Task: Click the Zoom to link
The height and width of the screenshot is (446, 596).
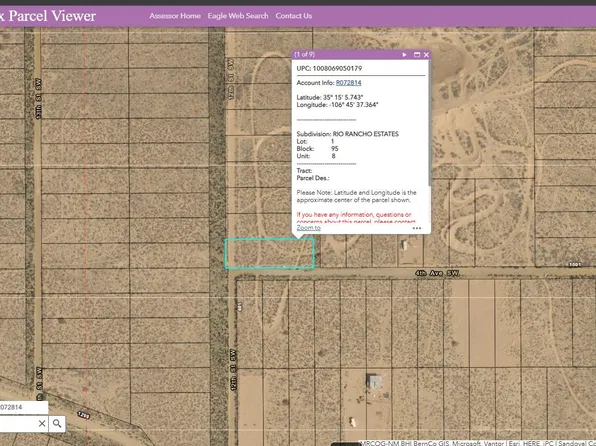Action: click(309, 228)
